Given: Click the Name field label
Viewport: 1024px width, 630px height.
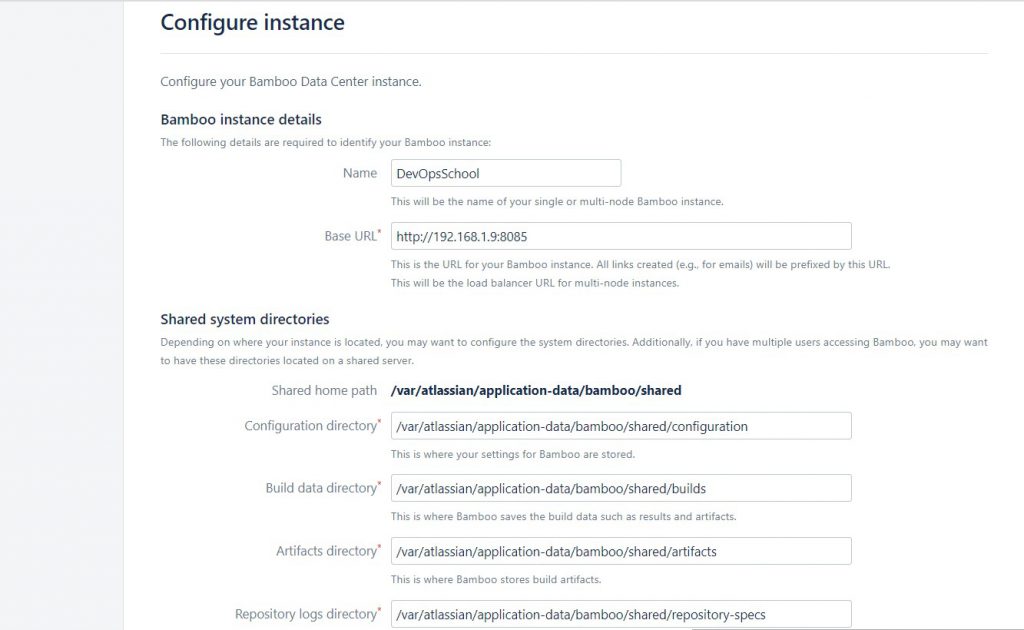Looking at the screenshot, I should (359, 173).
